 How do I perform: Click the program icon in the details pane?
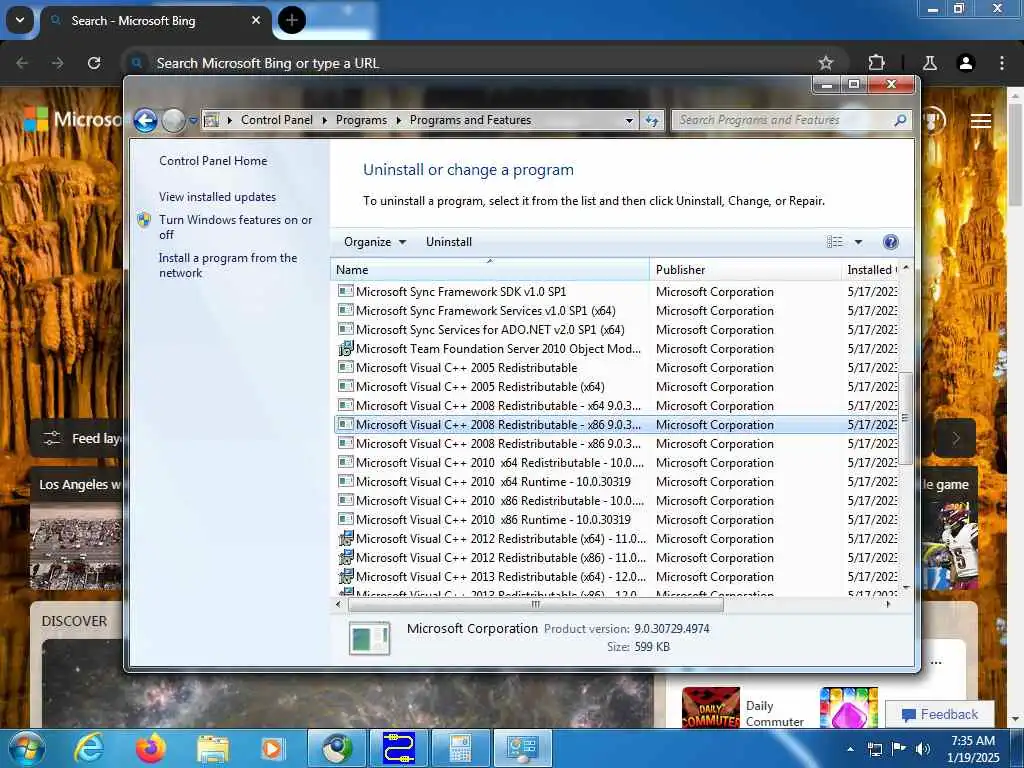click(370, 638)
